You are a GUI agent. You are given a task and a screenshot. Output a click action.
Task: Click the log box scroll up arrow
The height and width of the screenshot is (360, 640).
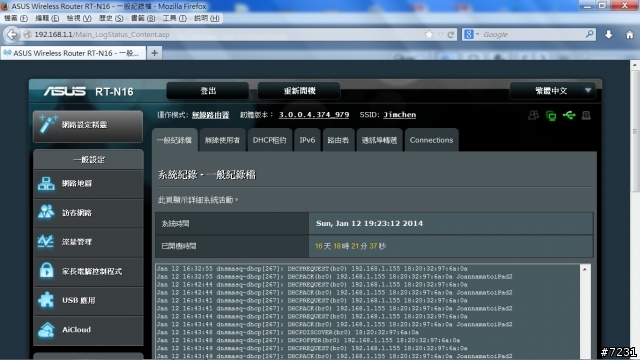tap(585, 270)
